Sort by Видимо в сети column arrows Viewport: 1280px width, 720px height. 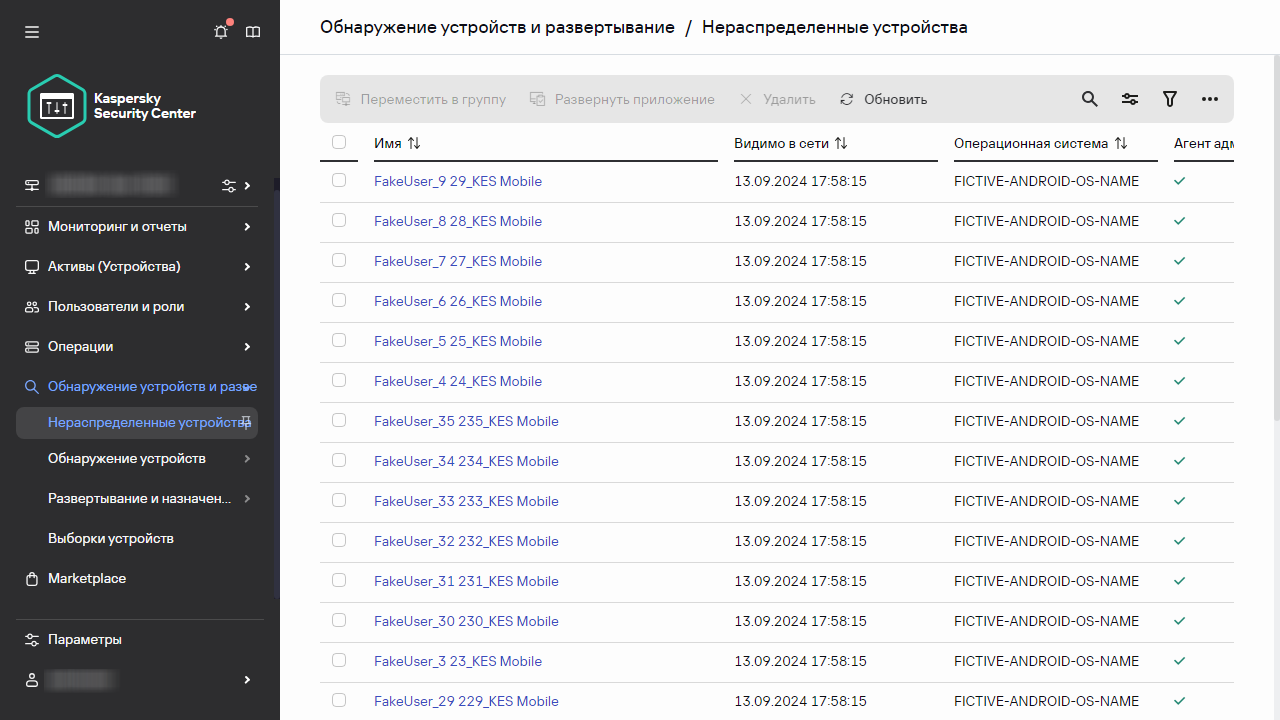tap(841, 143)
